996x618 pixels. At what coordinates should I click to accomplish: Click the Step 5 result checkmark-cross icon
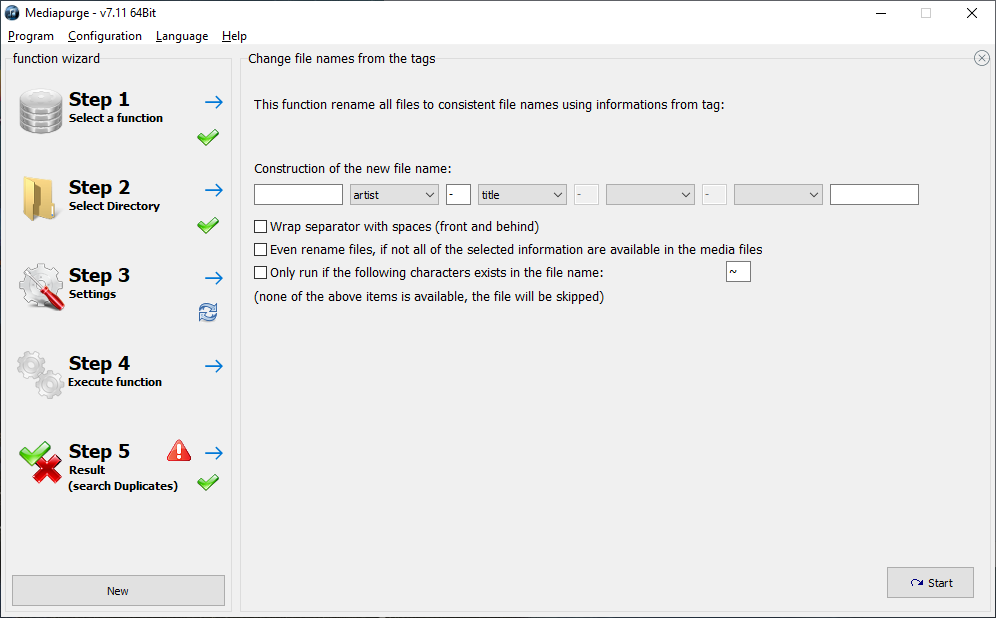41,462
